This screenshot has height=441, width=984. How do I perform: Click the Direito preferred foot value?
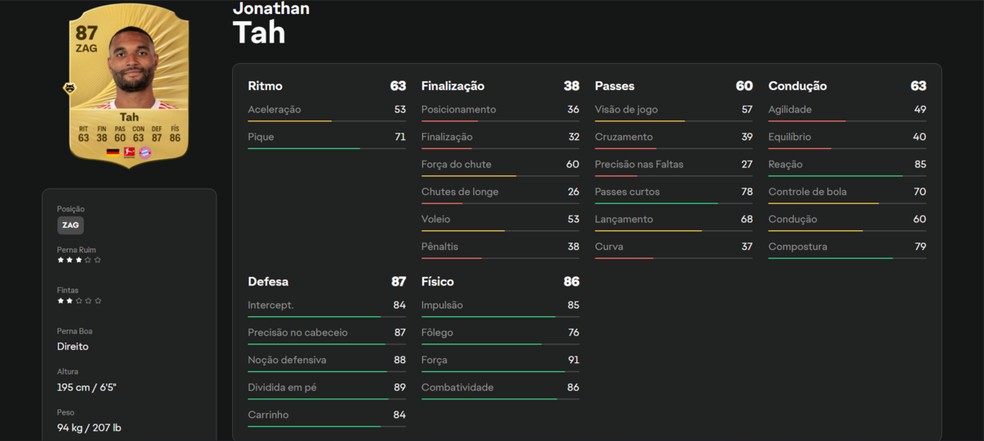coord(73,346)
